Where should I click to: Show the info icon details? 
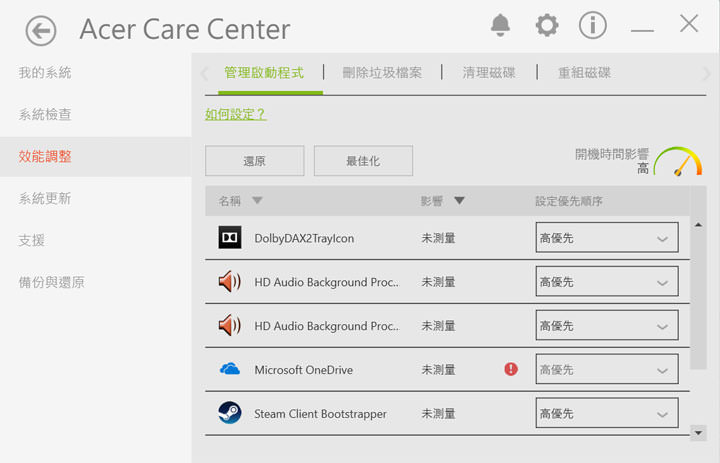pyautogui.click(x=593, y=25)
